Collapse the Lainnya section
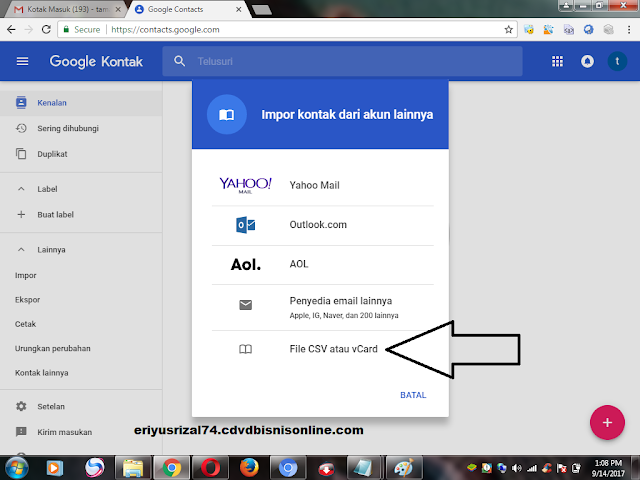Viewport: 640px width, 480px height. (x=21, y=249)
